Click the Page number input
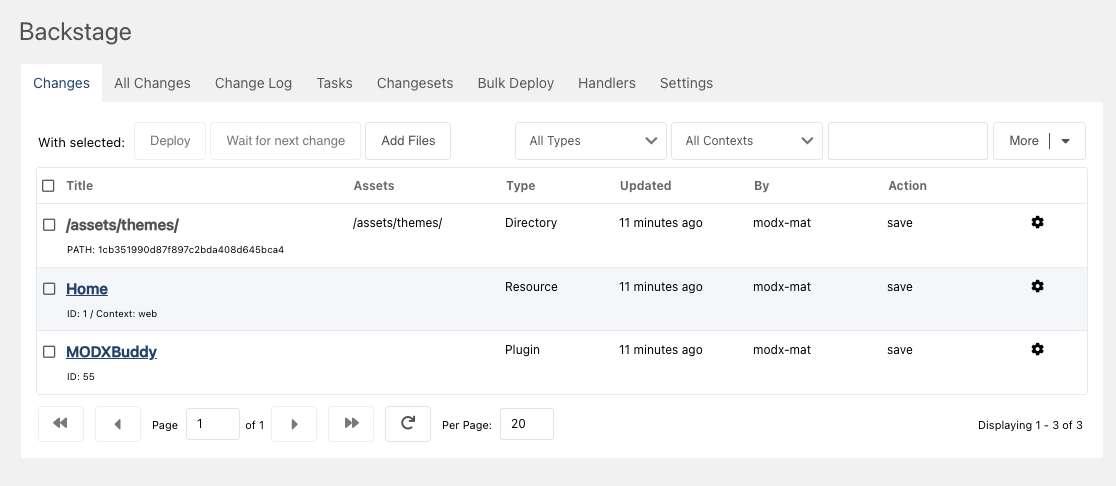Image resolution: width=1116 pixels, height=486 pixels. click(x=213, y=424)
